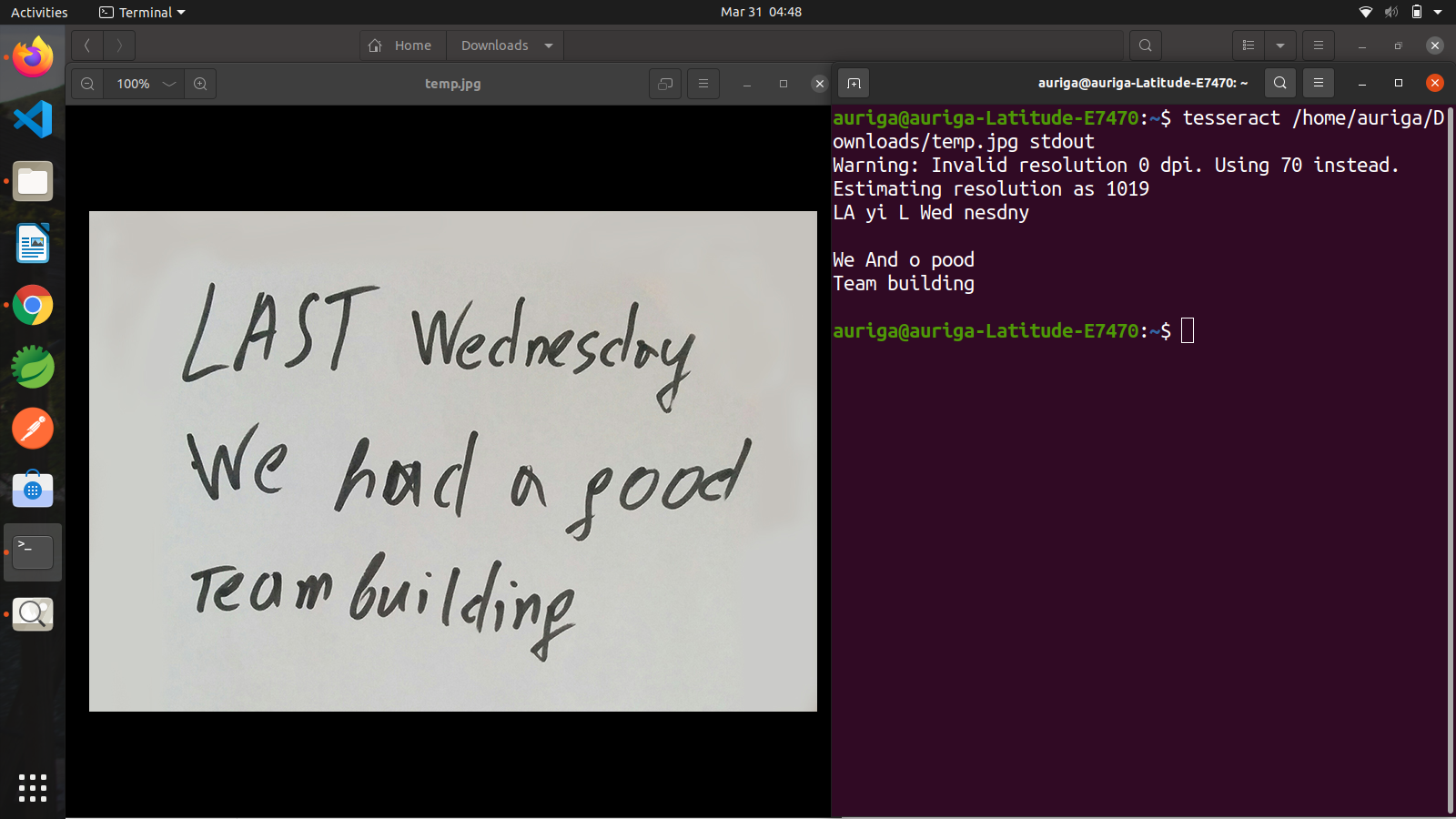Search files in the file manager

(x=1145, y=45)
